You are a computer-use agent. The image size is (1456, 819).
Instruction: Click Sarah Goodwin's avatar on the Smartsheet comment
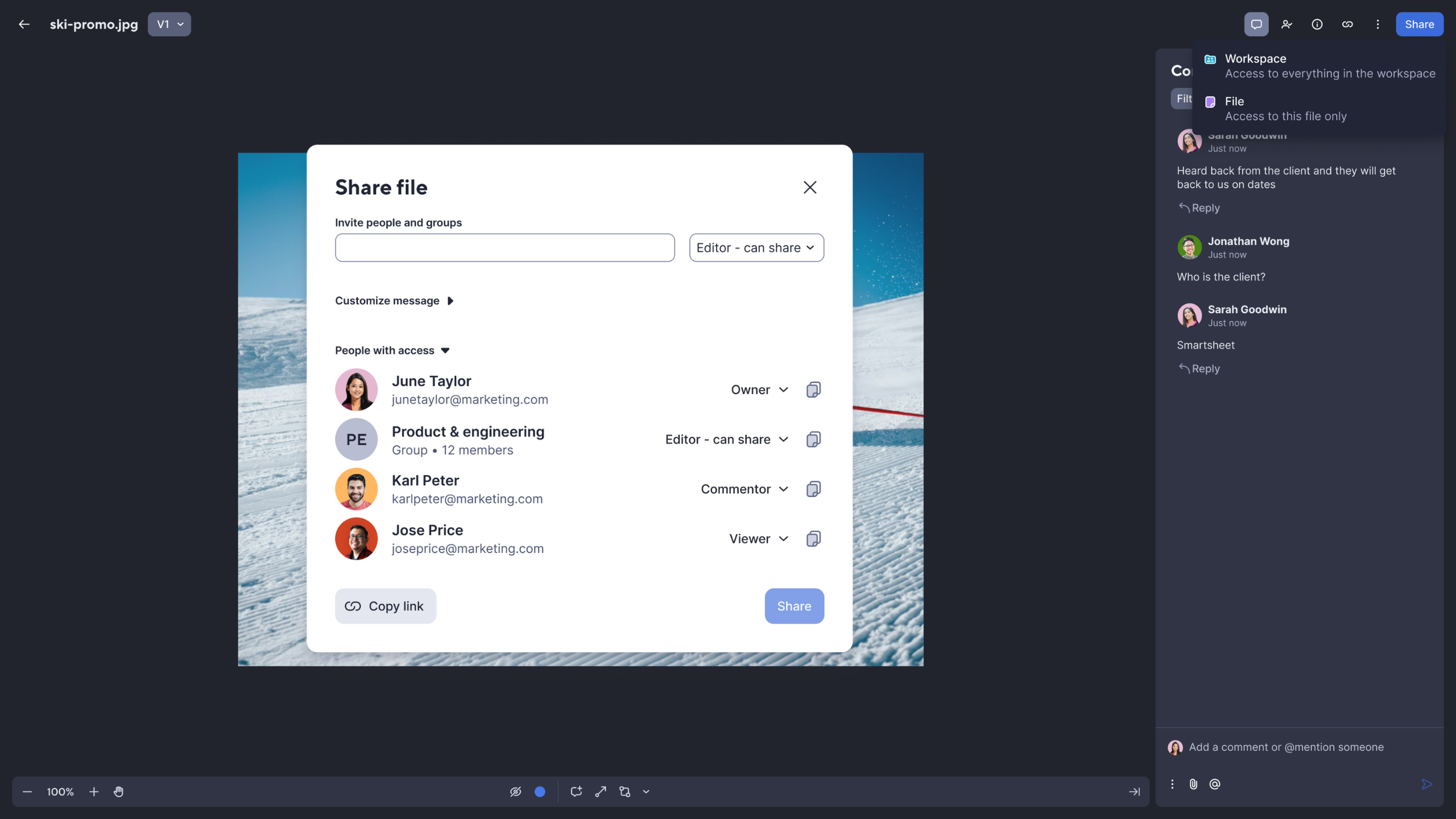click(x=1189, y=315)
